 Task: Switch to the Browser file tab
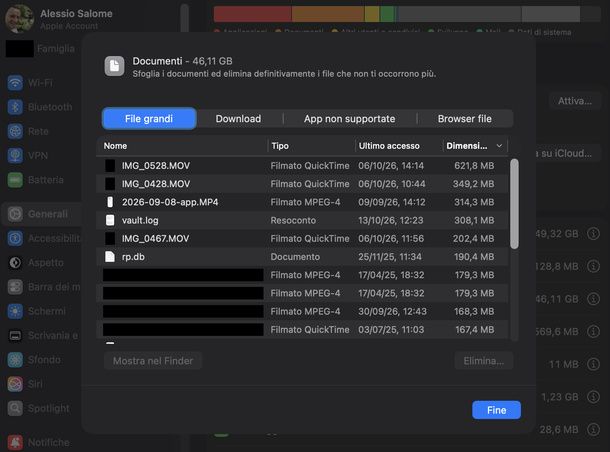pyautogui.click(x=465, y=119)
